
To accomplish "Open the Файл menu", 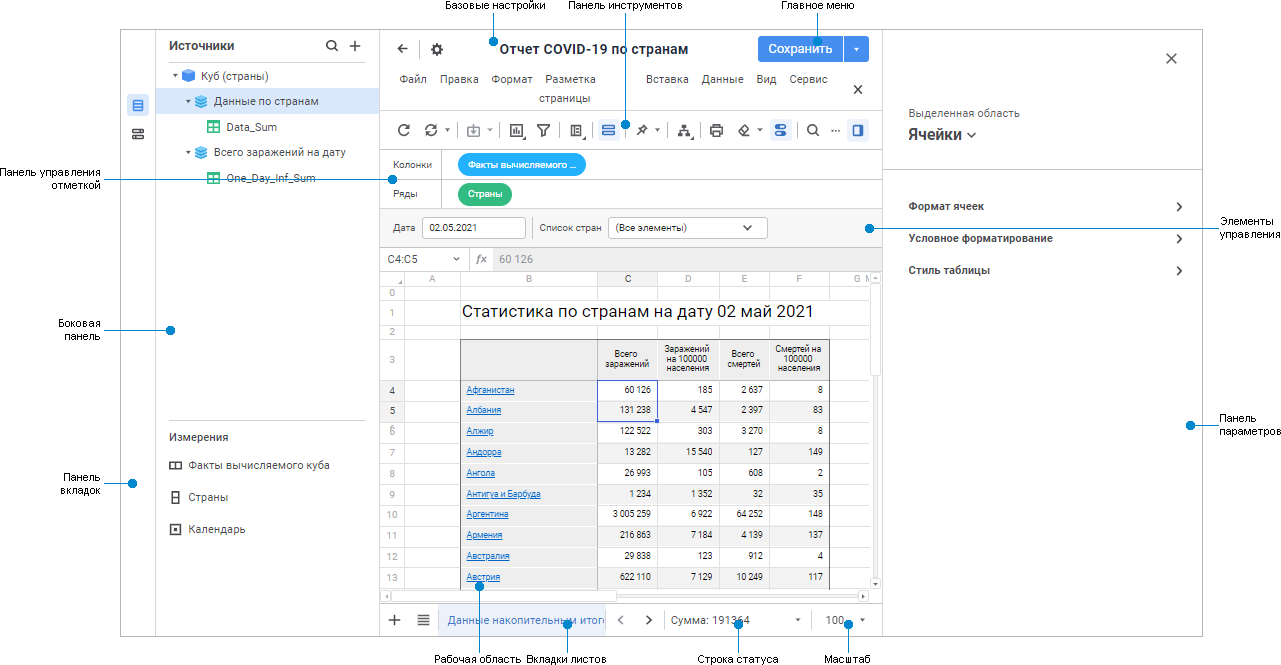I will click(x=413, y=79).
